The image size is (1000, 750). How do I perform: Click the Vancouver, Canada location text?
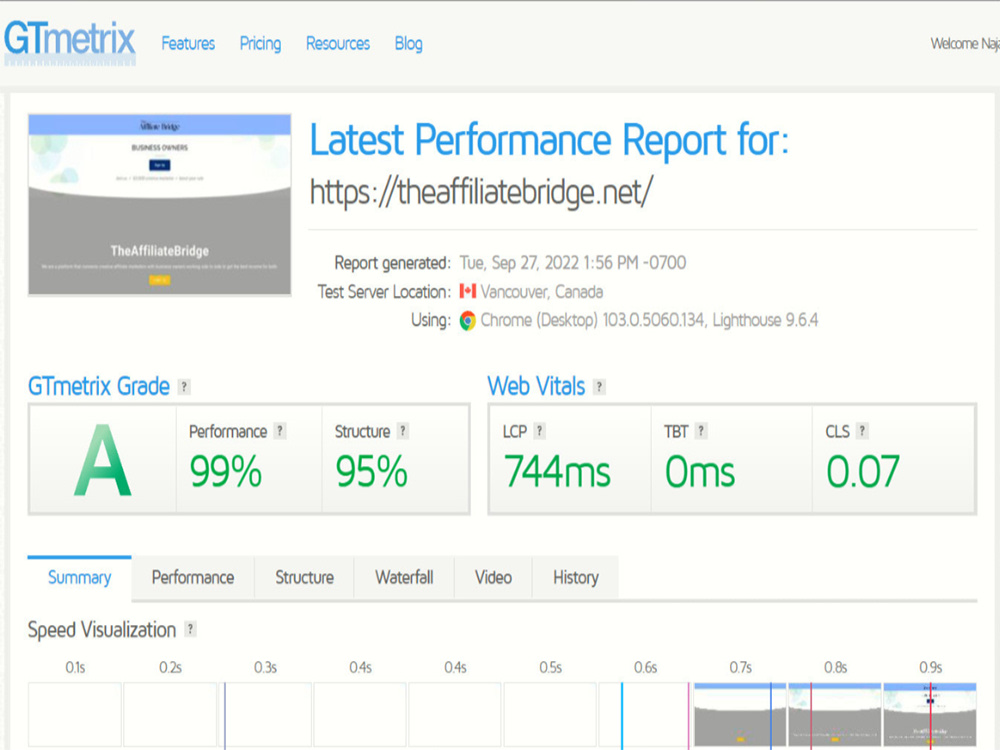[541, 292]
